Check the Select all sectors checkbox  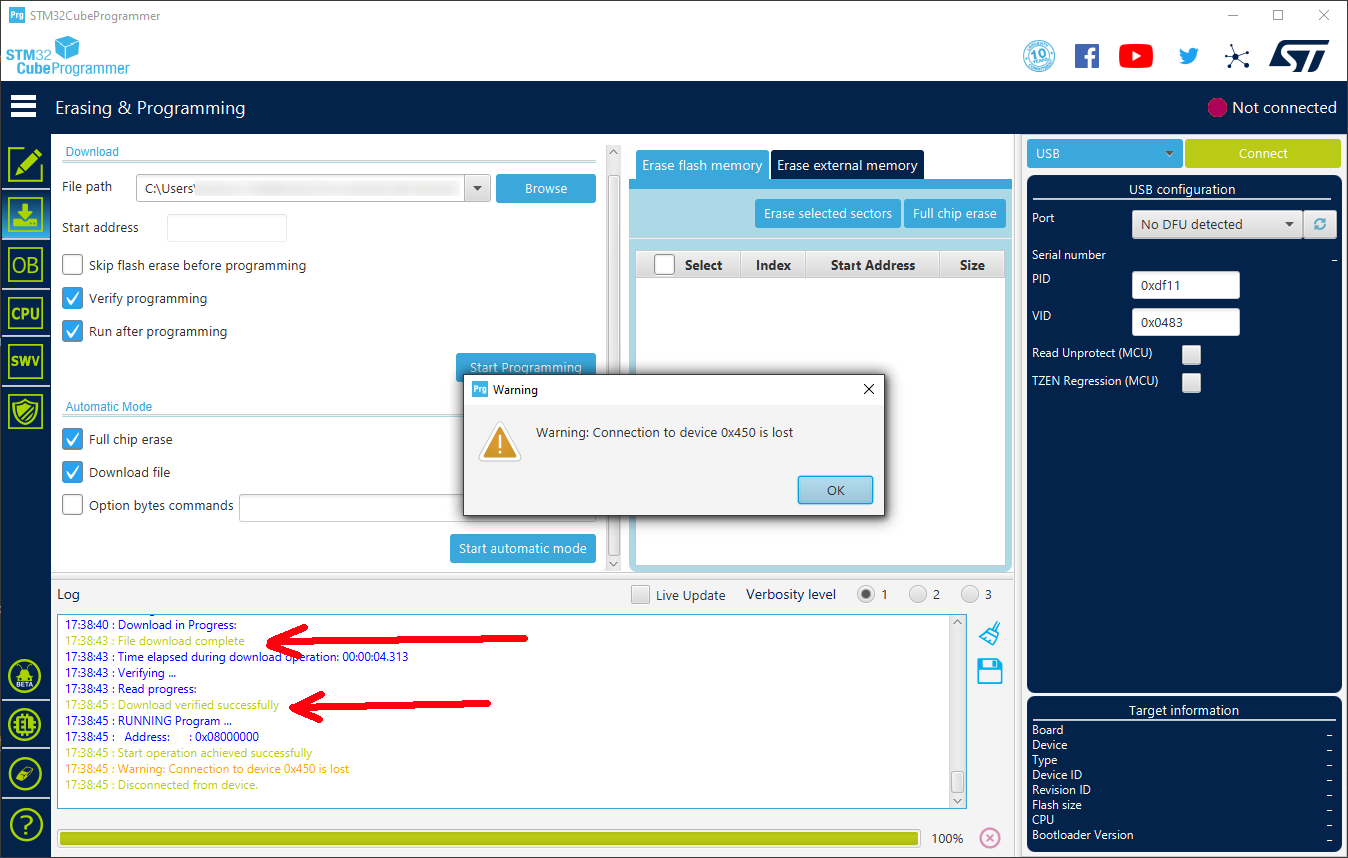point(664,265)
